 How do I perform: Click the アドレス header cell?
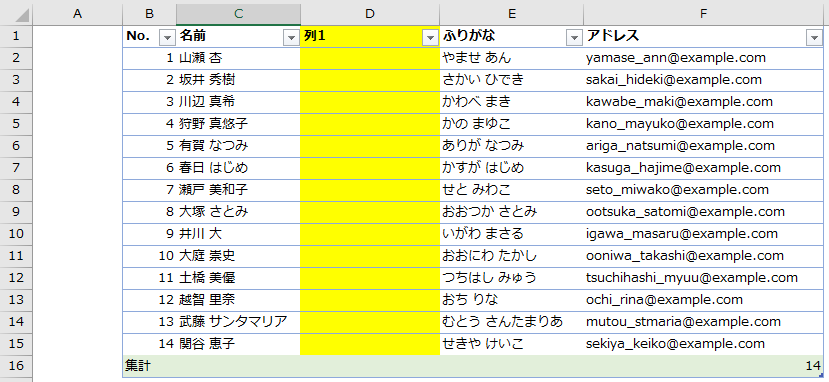pos(703,36)
